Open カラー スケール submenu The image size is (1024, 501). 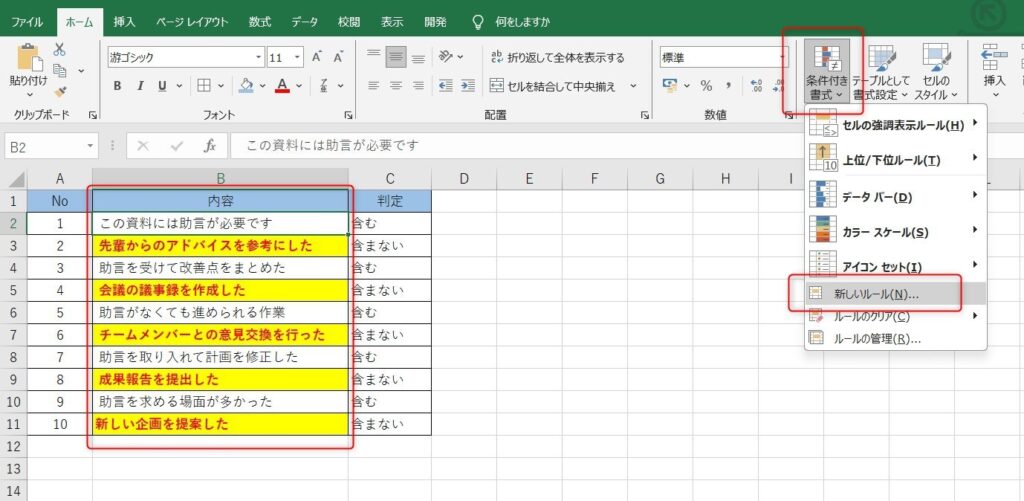895,231
